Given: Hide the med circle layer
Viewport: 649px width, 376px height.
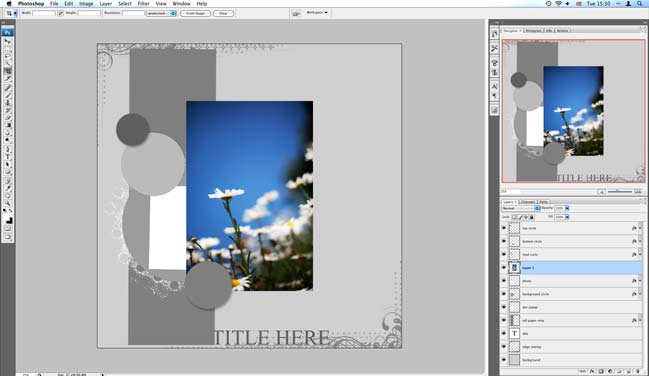Looking at the screenshot, I should pyautogui.click(x=504, y=254).
